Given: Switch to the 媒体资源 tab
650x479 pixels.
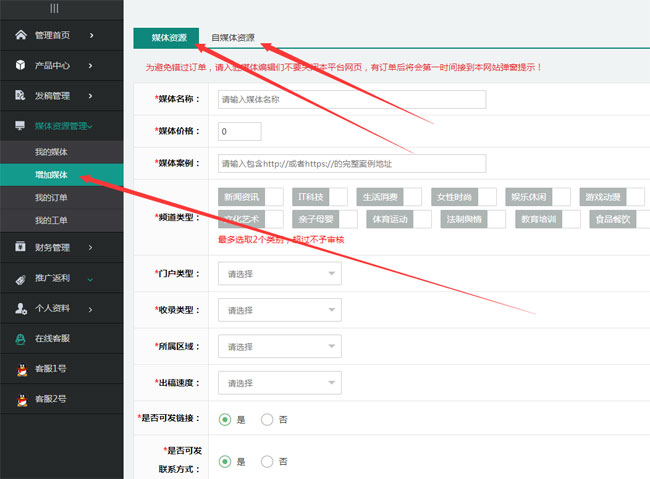Looking at the screenshot, I should pos(168,38).
